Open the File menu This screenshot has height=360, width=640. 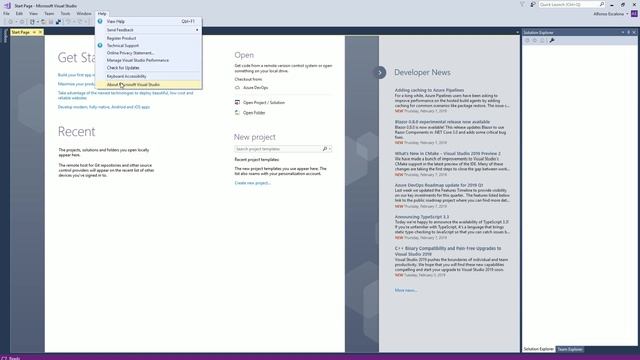(x=7, y=13)
